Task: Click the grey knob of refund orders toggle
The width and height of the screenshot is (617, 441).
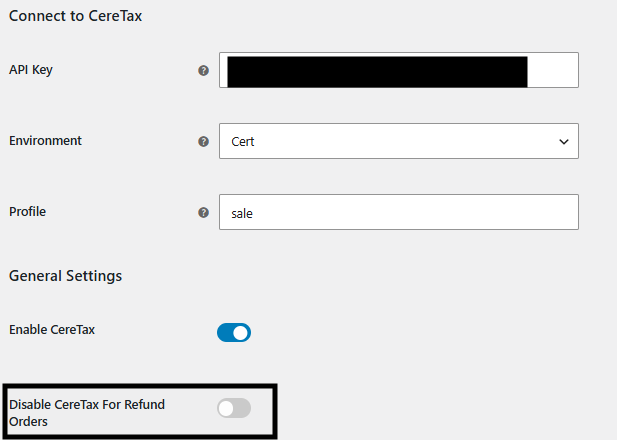Action: (x=226, y=408)
